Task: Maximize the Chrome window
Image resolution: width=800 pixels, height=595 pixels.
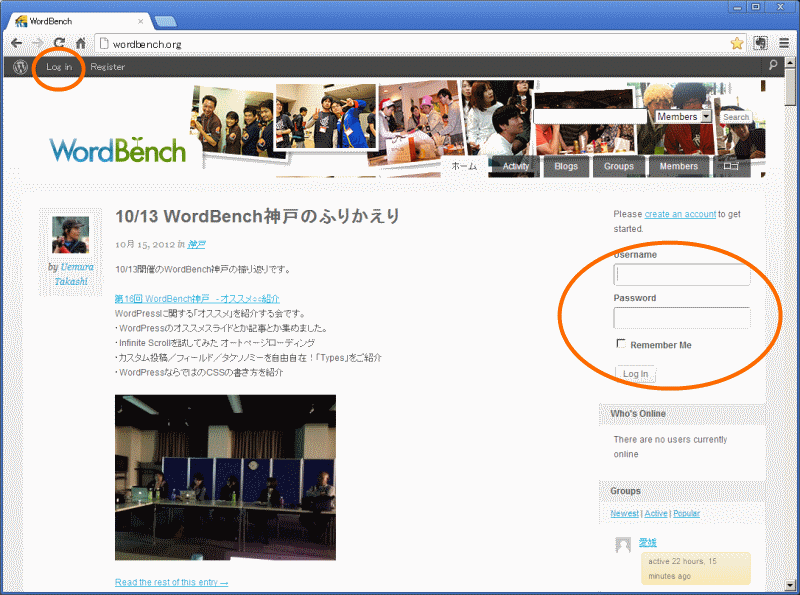Action: (756, 7)
